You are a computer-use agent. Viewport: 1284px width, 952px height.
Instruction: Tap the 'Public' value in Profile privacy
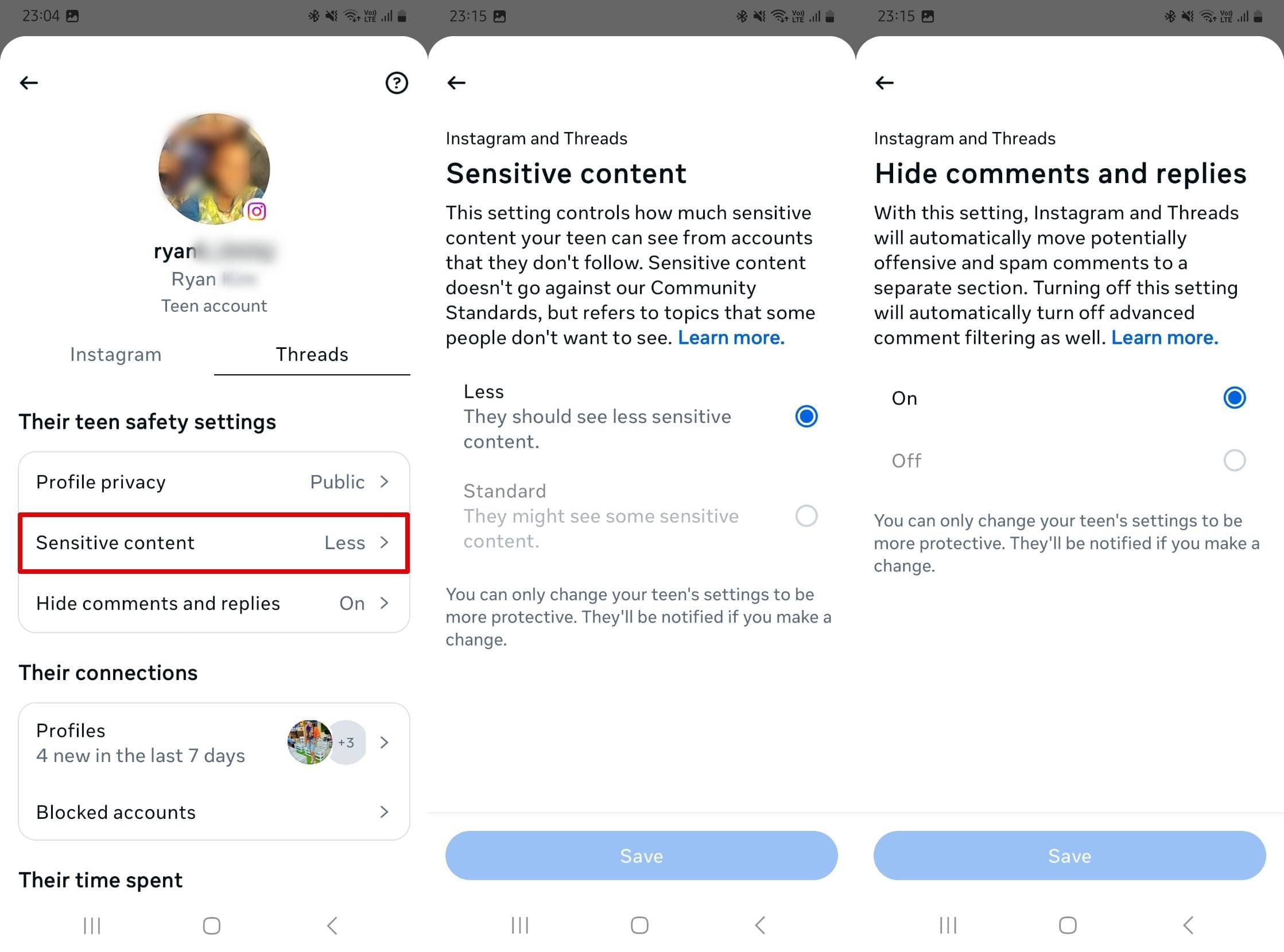pos(337,482)
